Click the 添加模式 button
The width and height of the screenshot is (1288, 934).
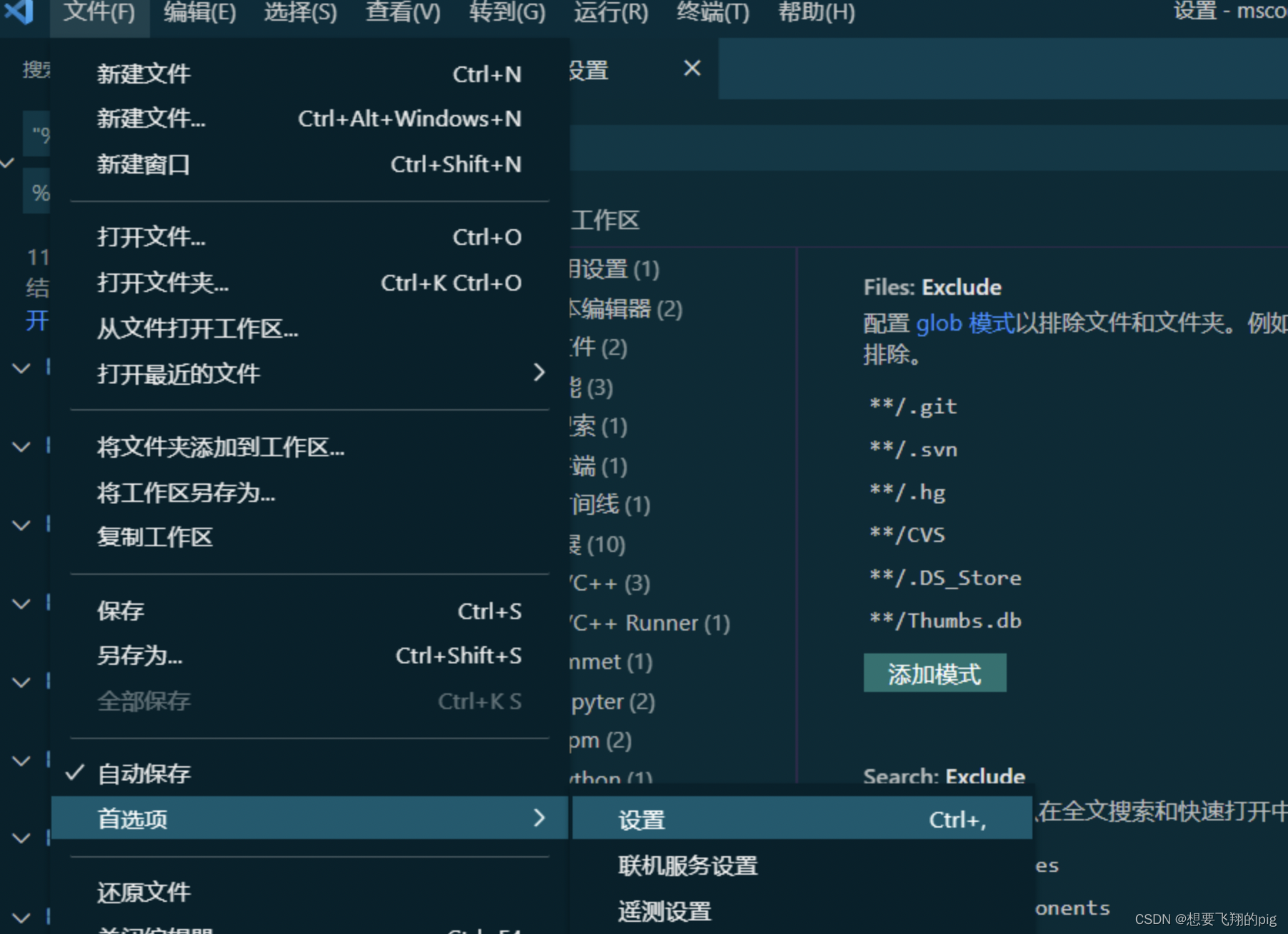[935, 673]
